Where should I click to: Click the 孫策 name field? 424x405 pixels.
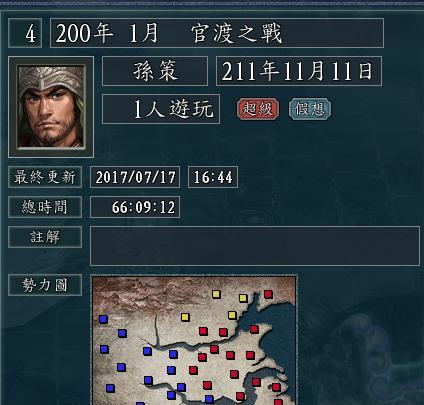155,71
